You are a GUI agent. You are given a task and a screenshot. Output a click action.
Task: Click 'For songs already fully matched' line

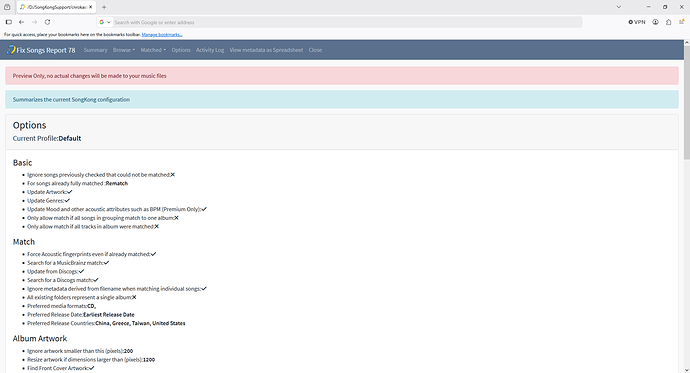pyautogui.click(x=77, y=183)
